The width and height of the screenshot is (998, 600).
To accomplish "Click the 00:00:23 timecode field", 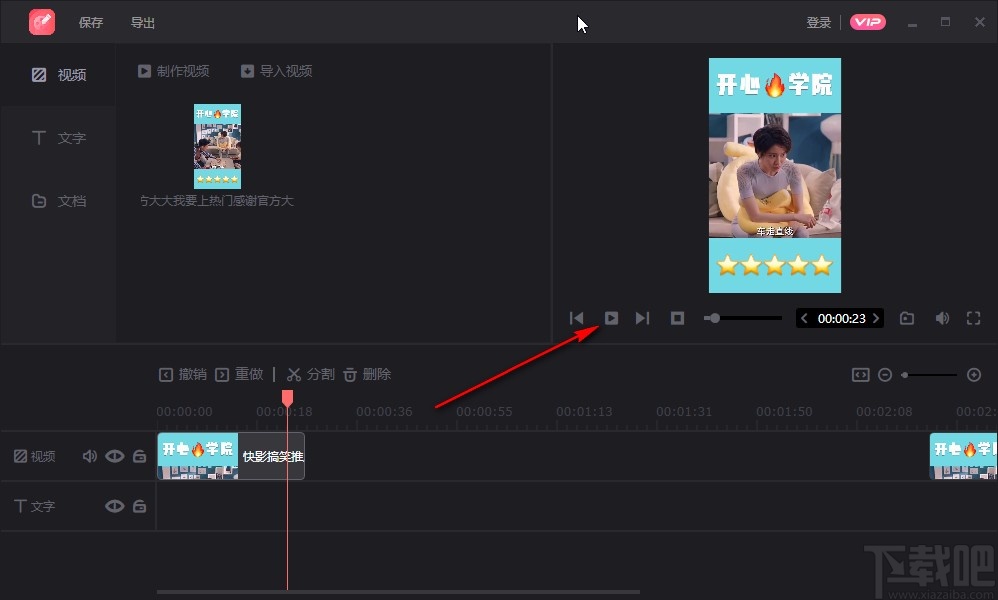I will coord(841,318).
